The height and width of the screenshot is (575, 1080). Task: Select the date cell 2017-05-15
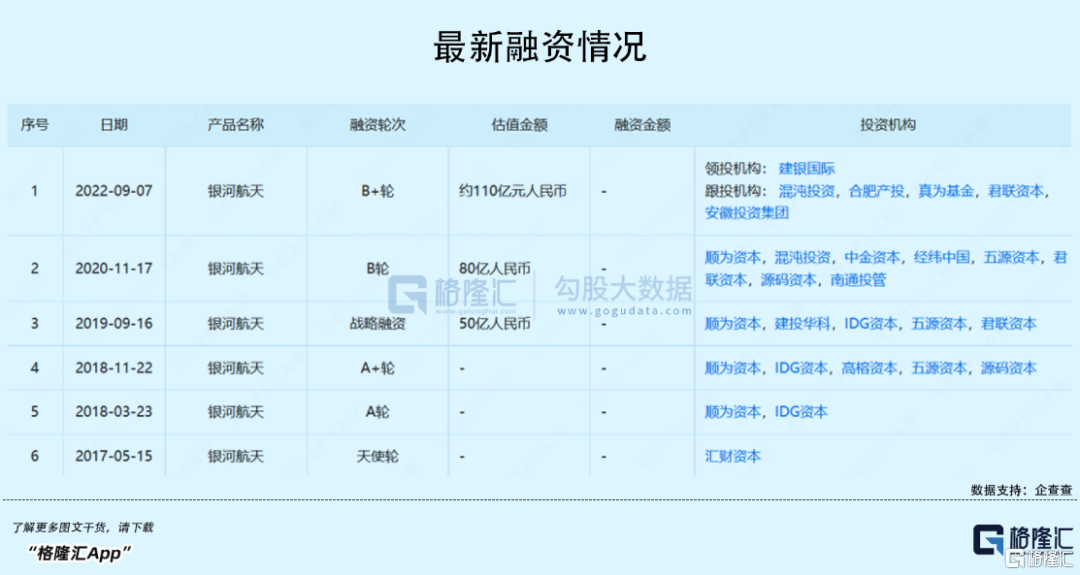[x=114, y=456]
